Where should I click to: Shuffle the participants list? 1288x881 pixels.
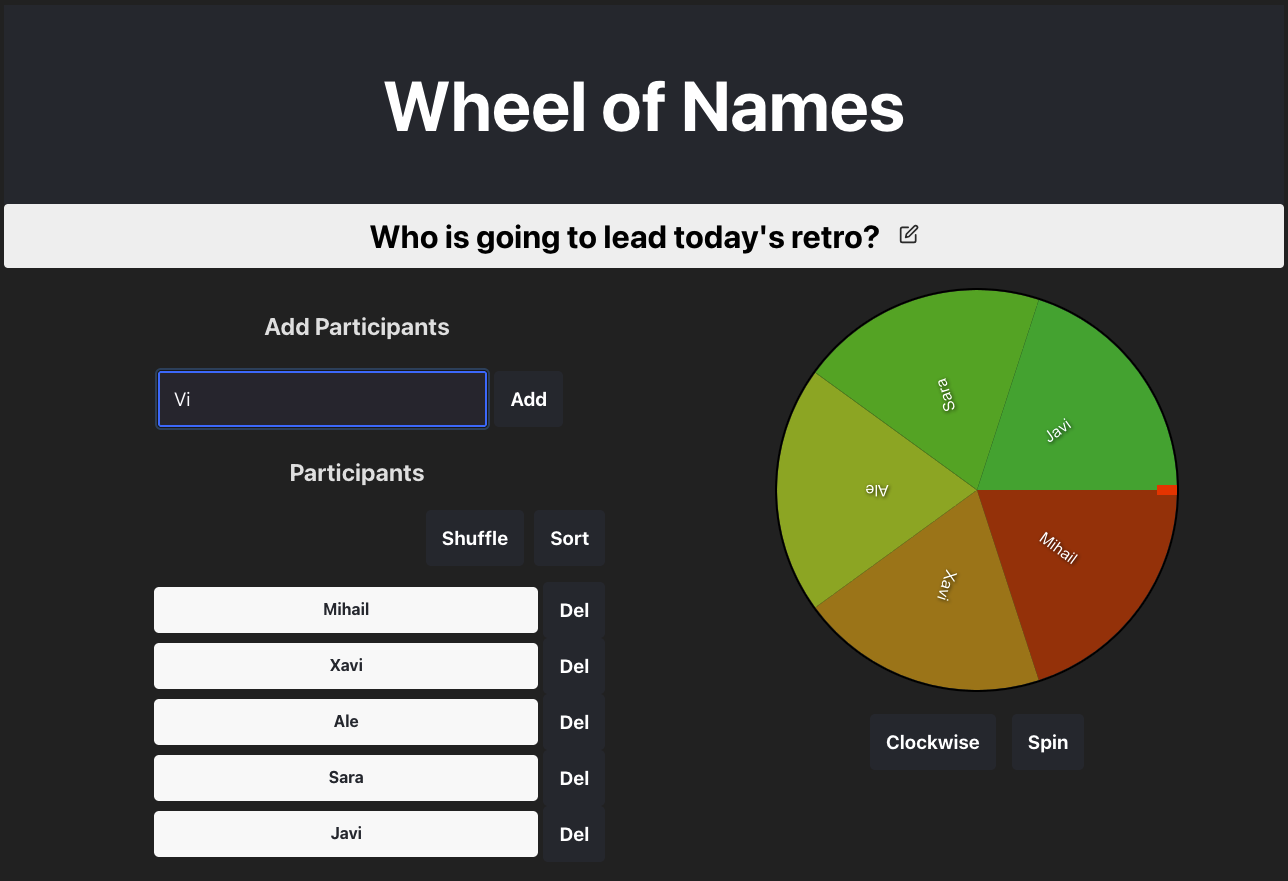point(475,538)
